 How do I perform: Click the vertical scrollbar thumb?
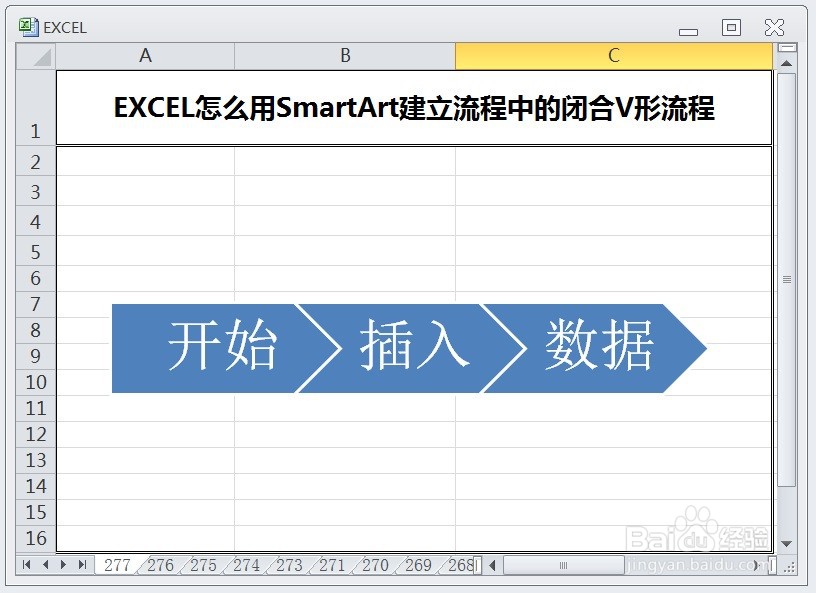[786, 280]
